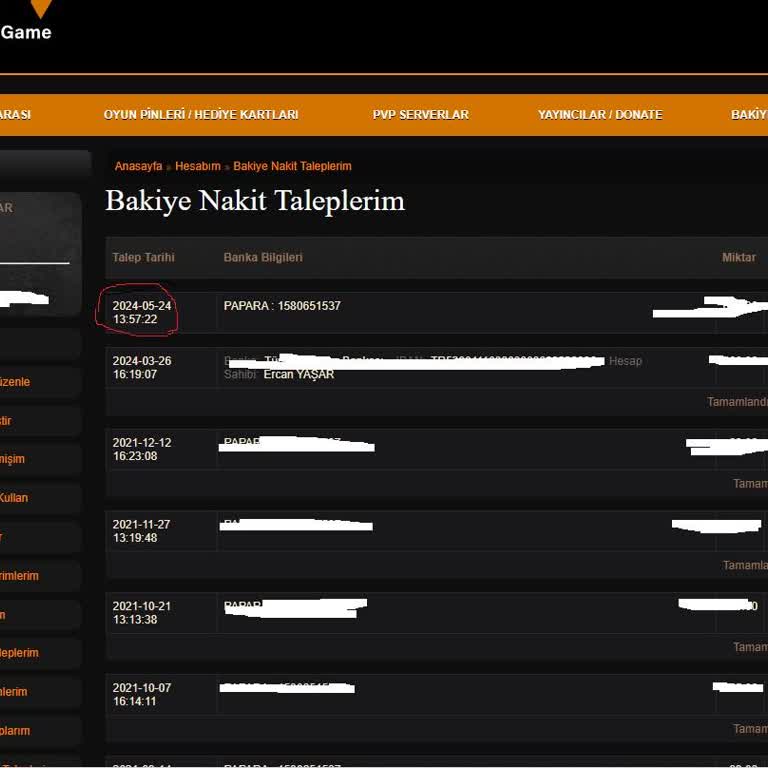The width and height of the screenshot is (768, 768).
Task: Go to Anasayfa breadcrumb link
Action: pos(138,166)
